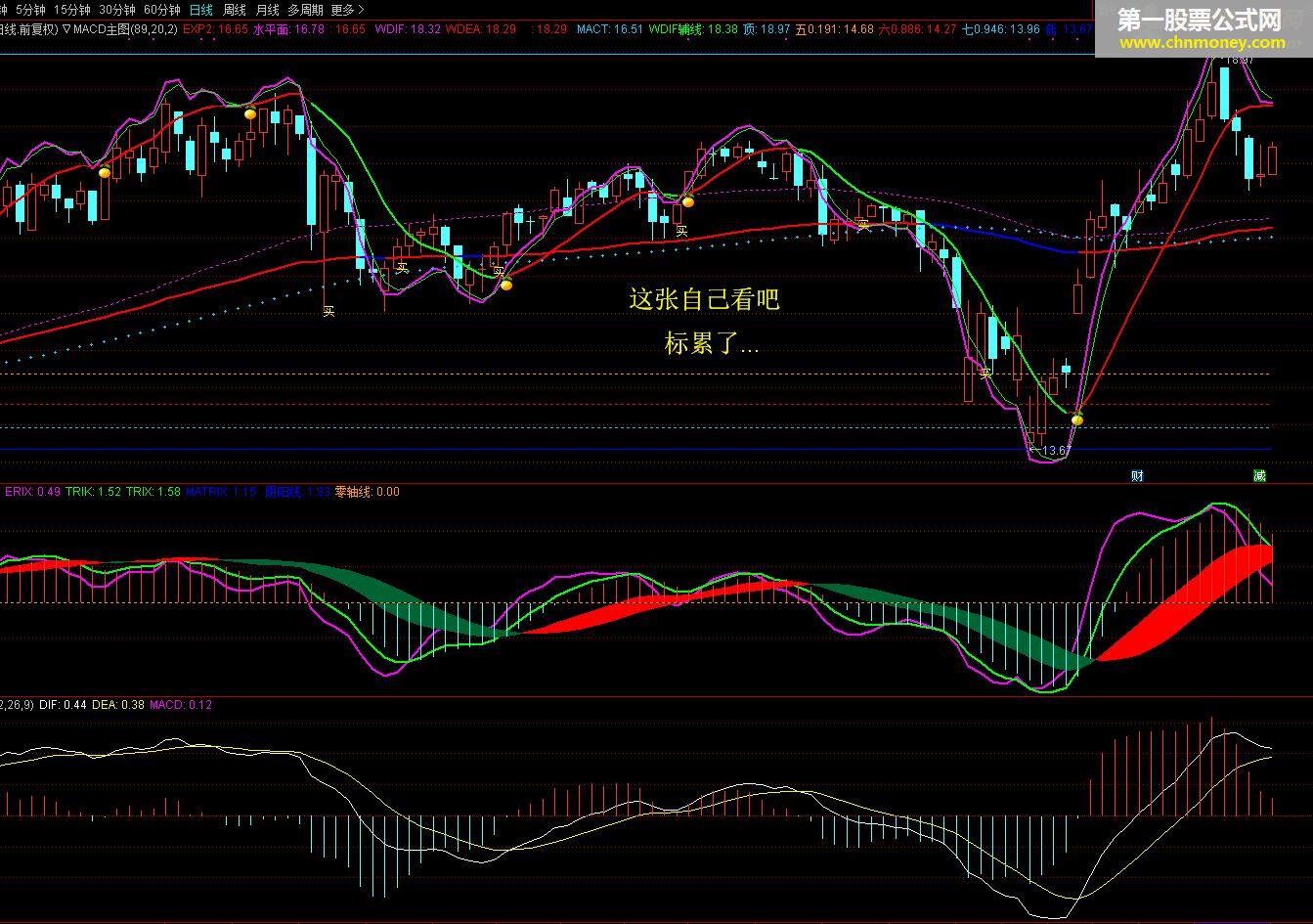Click the 七0.946: 13.96 level readout
Screen dimensions: 1313x924
[1001, 29]
